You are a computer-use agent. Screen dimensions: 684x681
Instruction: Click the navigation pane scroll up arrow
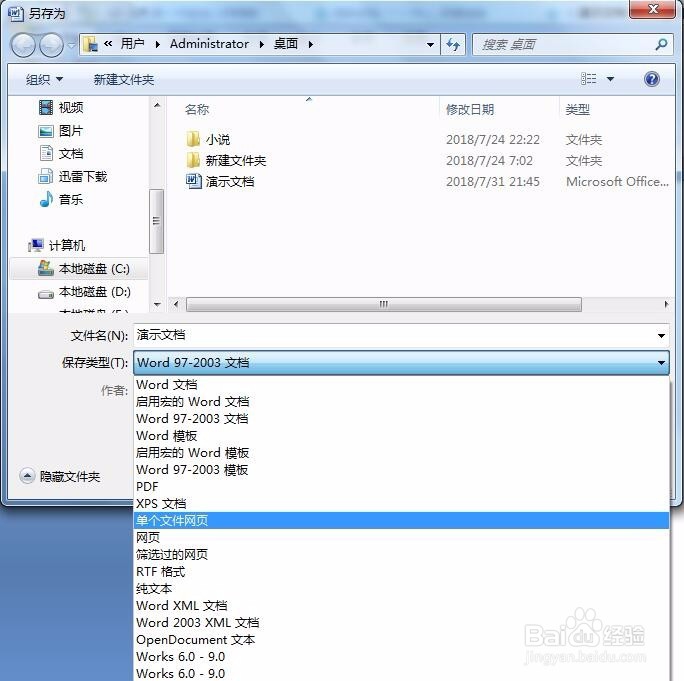(157, 105)
